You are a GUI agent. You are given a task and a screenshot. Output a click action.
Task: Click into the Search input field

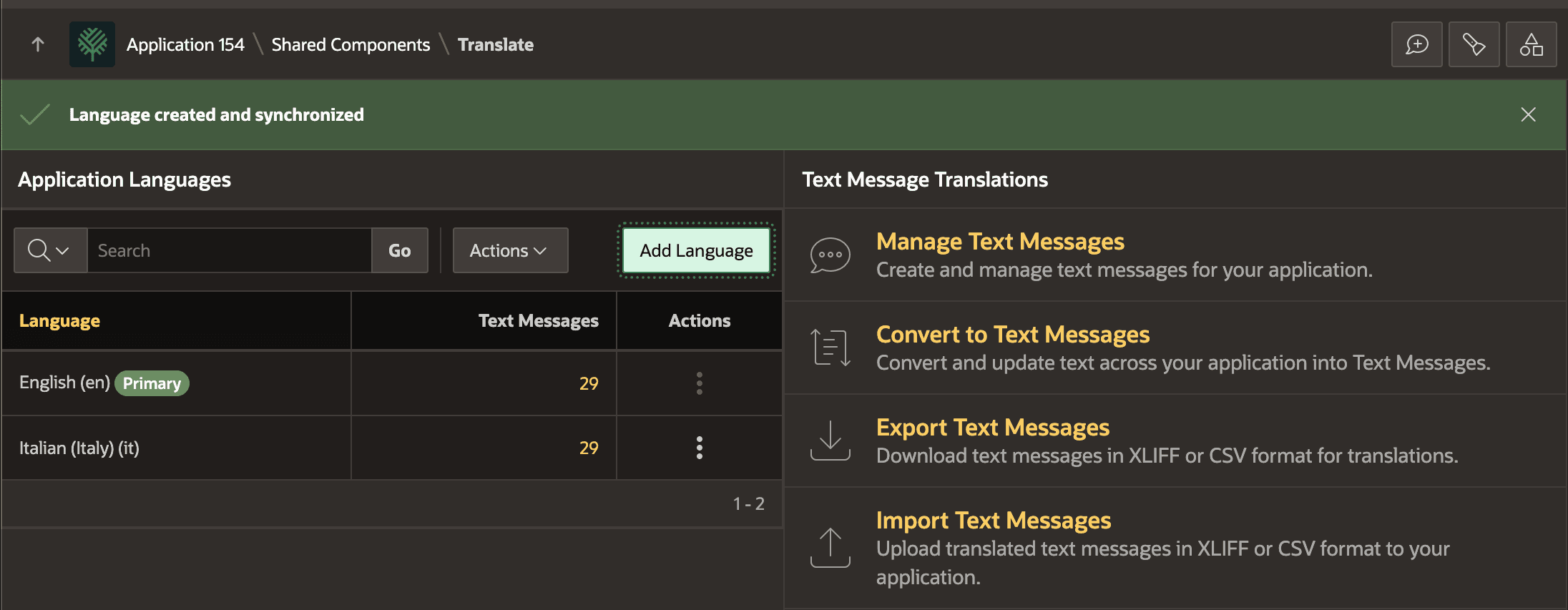click(229, 250)
